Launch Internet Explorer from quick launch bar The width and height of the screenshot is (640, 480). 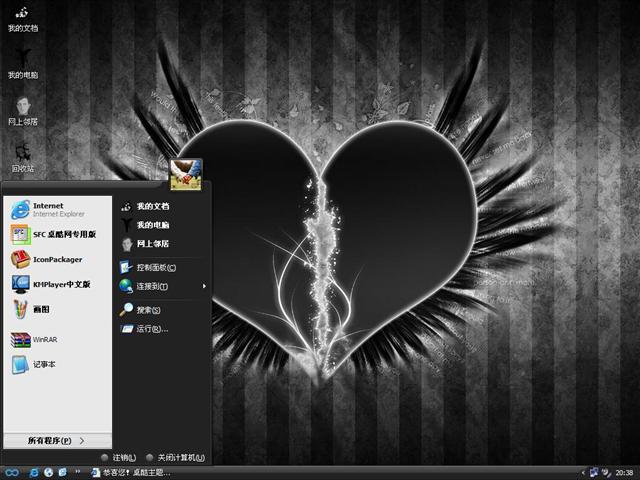coord(34,473)
